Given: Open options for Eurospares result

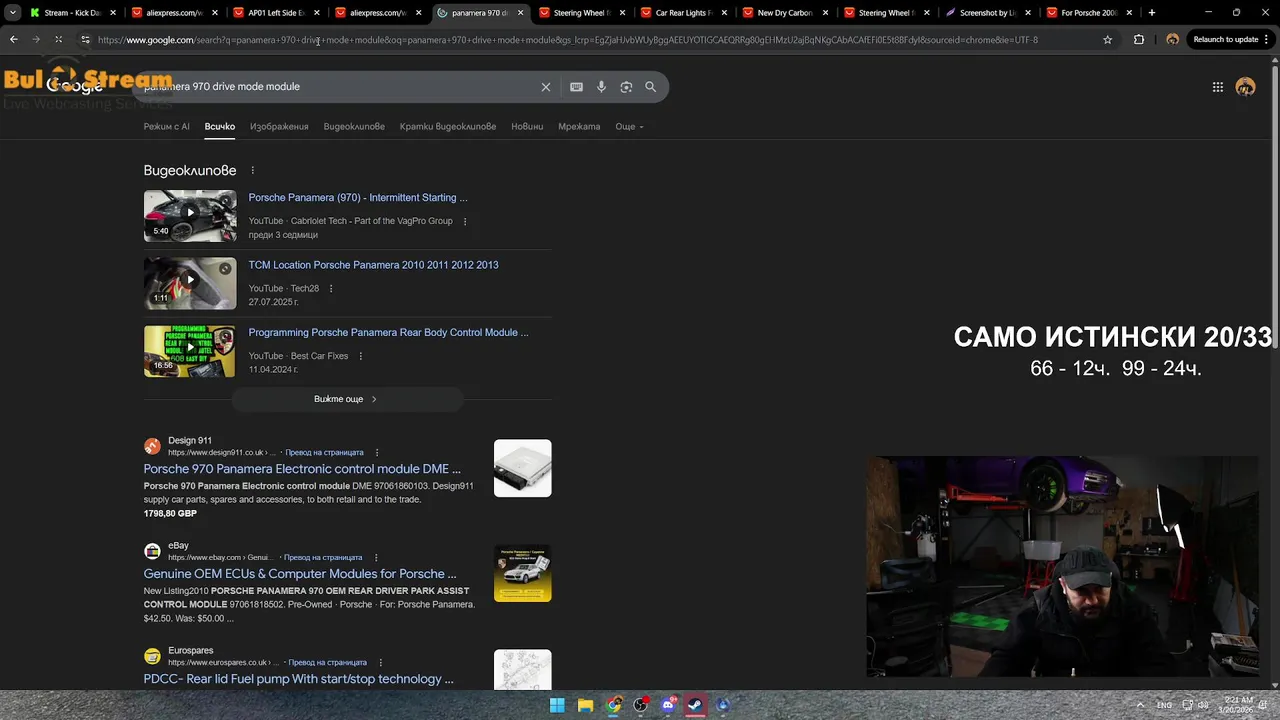Looking at the screenshot, I should tap(381, 663).
